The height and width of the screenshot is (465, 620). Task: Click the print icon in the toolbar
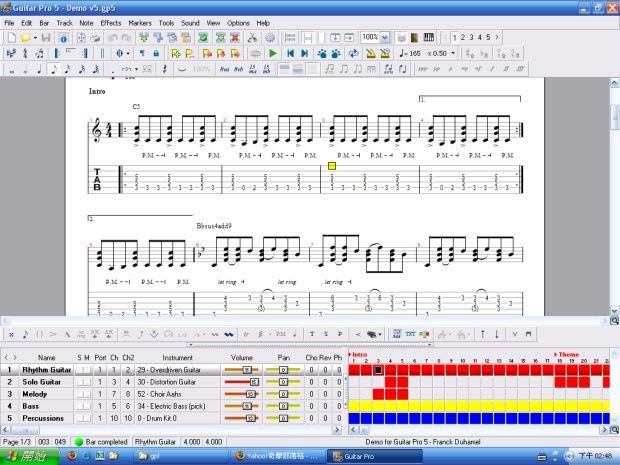pyautogui.click(x=95, y=38)
